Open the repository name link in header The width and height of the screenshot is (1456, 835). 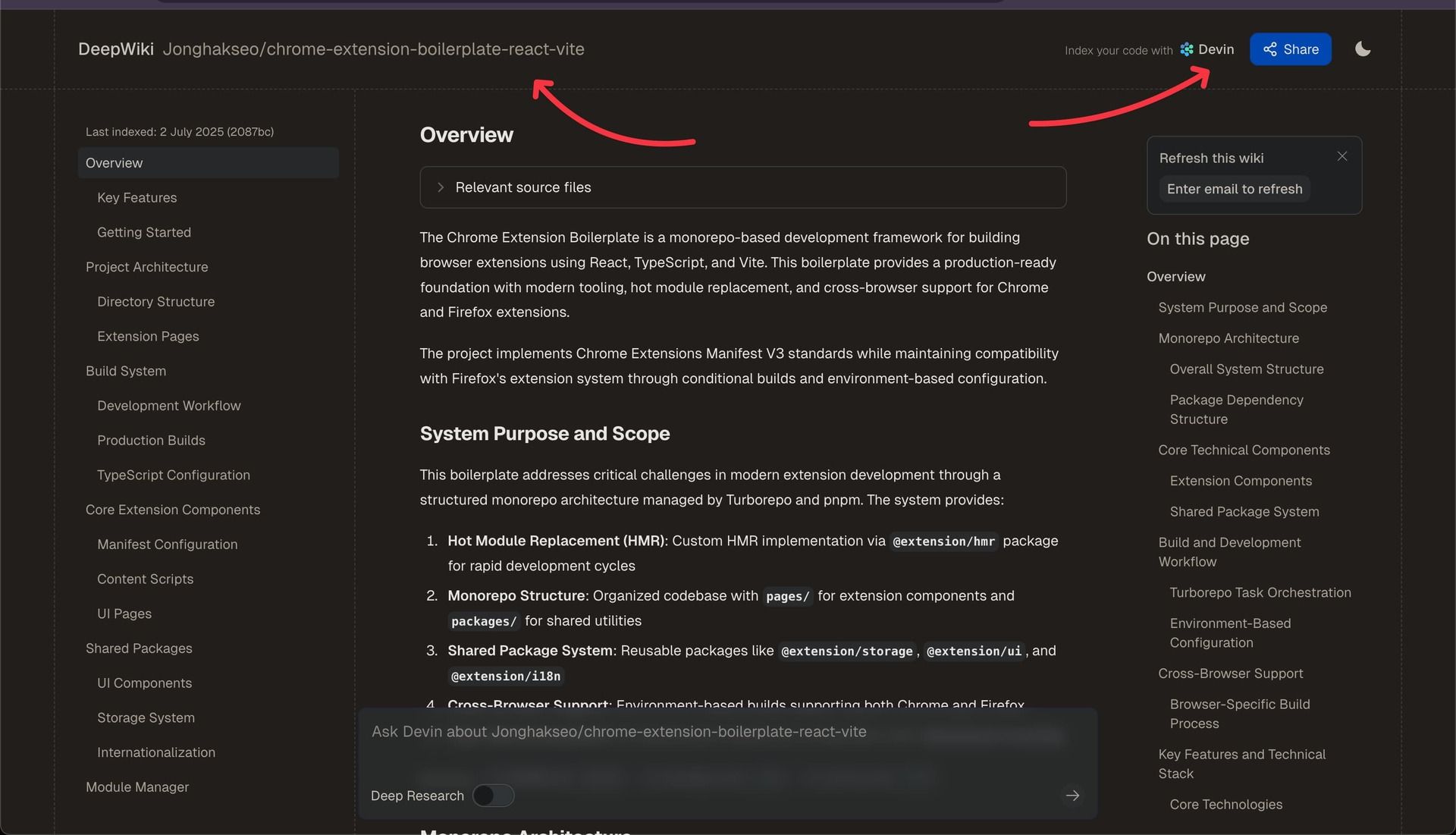(x=373, y=49)
